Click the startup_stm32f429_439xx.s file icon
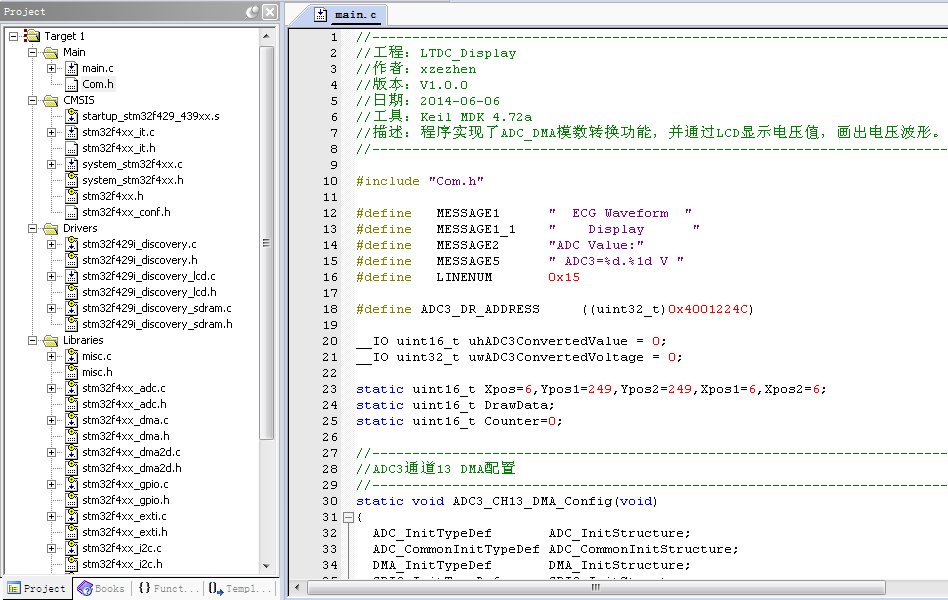 [71, 116]
